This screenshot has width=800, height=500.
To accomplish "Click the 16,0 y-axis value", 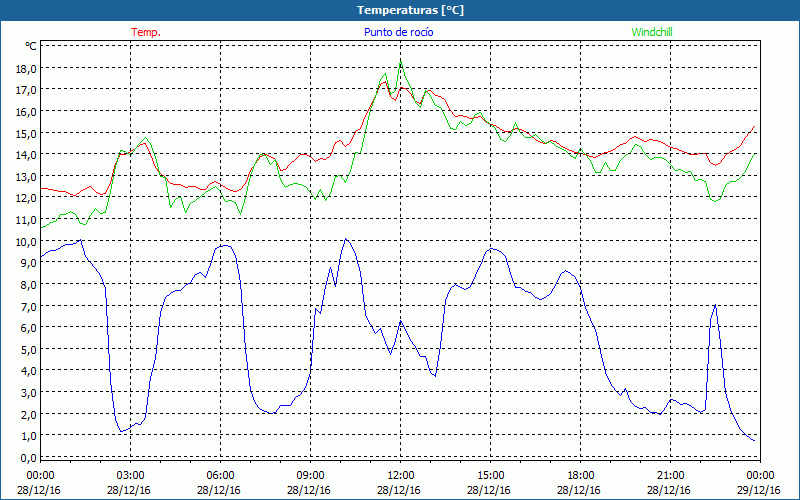I will 28,112.
